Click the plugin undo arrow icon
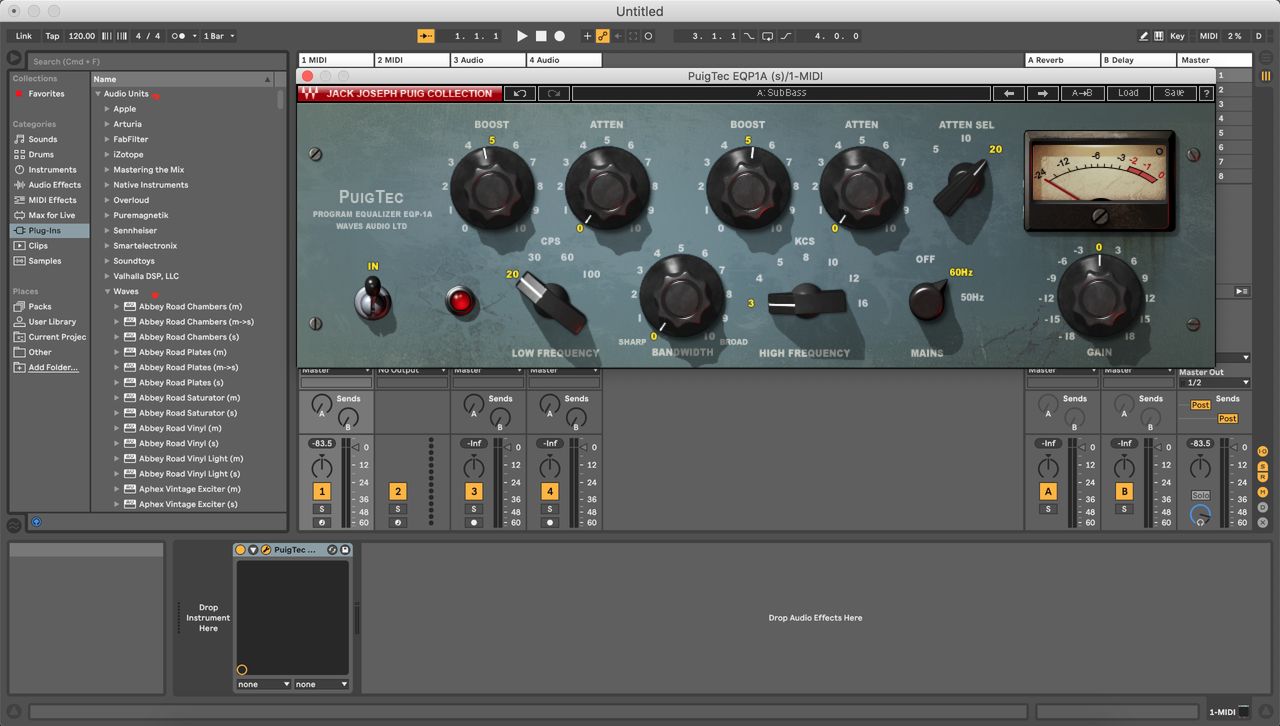The image size is (1280, 726). point(520,93)
